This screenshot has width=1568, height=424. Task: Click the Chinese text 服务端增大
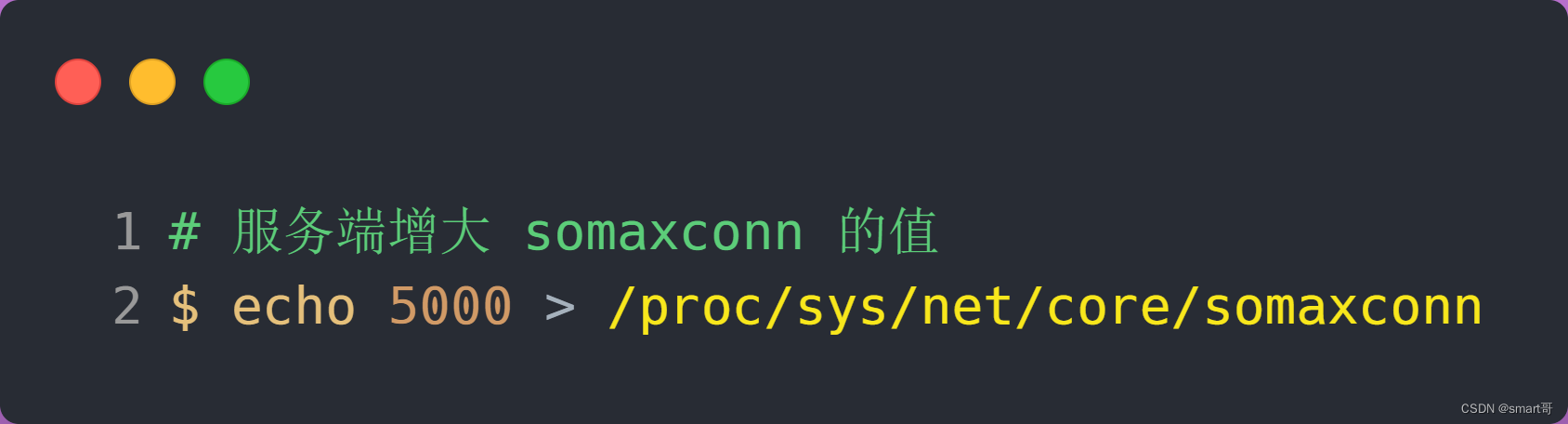[361, 232]
